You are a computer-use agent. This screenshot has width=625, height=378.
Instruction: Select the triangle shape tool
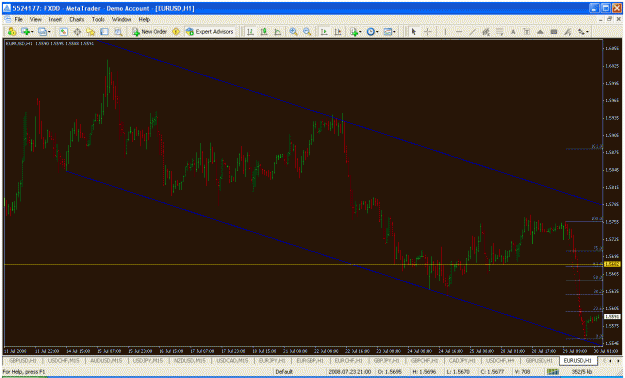pos(540,32)
